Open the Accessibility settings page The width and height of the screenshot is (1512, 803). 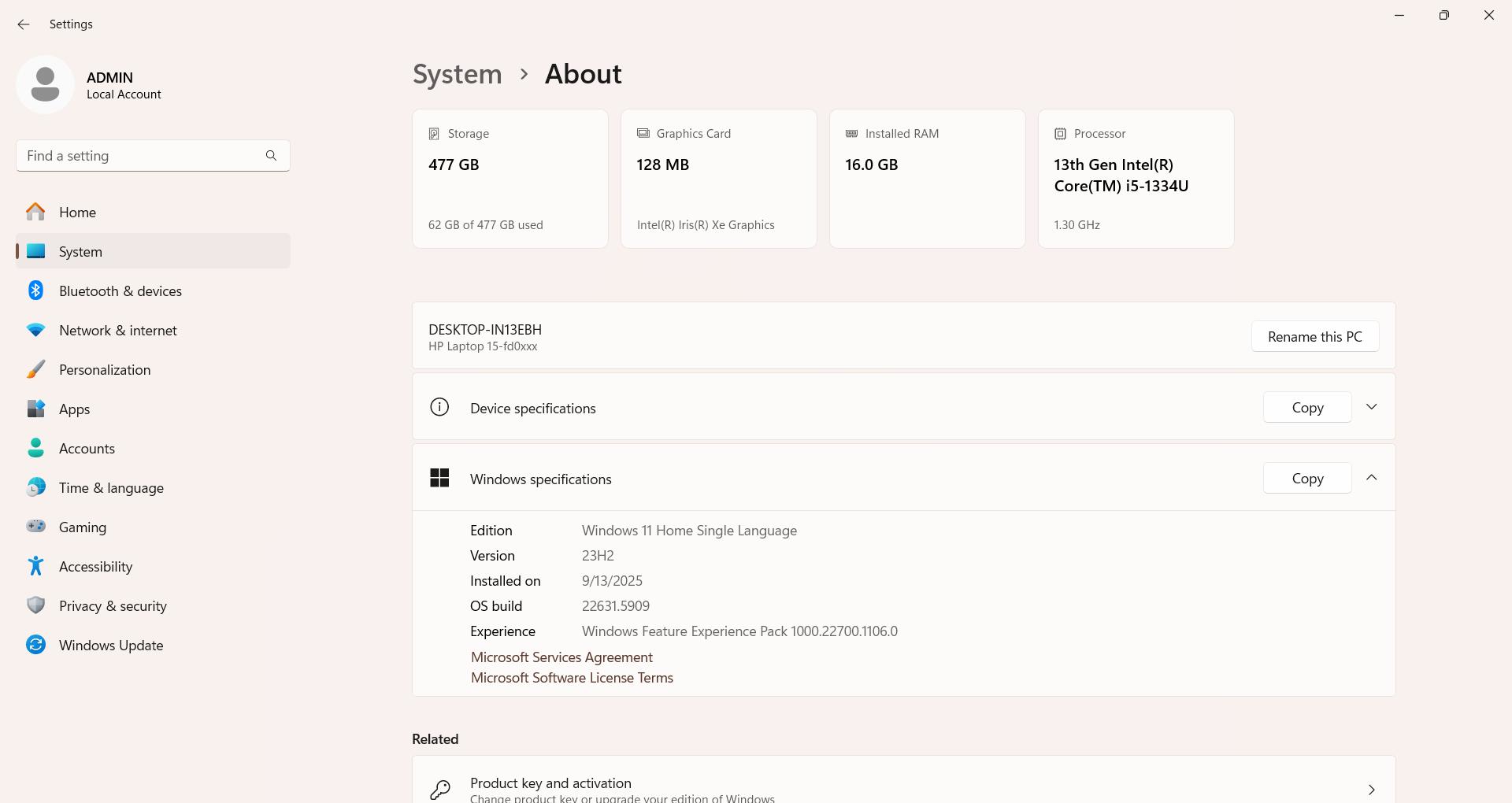coord(95,567)
